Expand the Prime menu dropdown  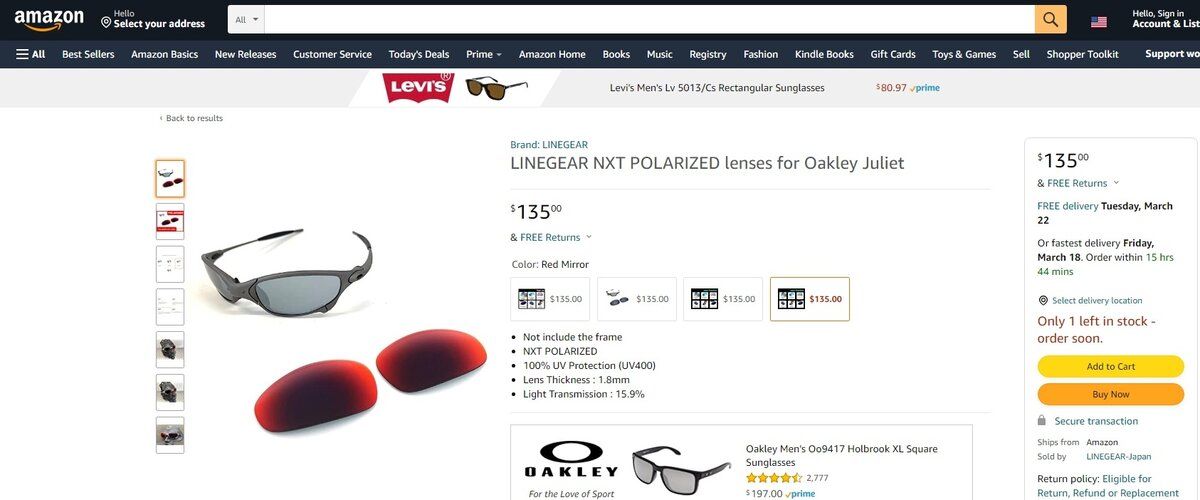point(484,54)
